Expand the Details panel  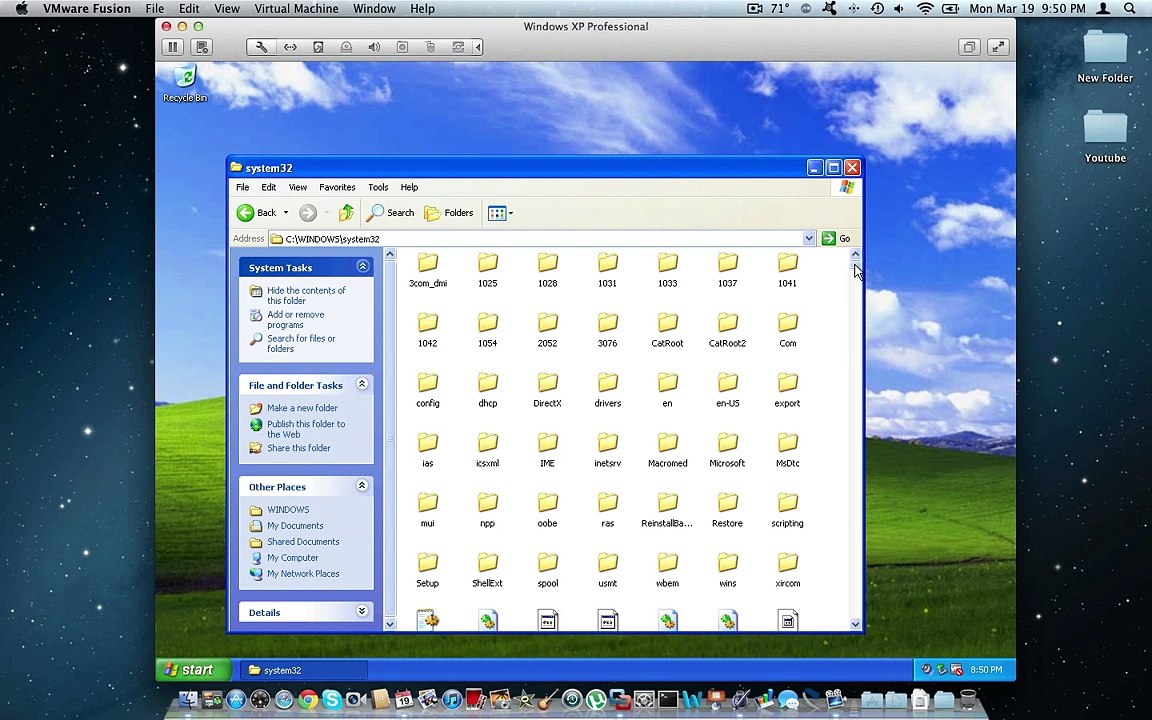(362, 611)
